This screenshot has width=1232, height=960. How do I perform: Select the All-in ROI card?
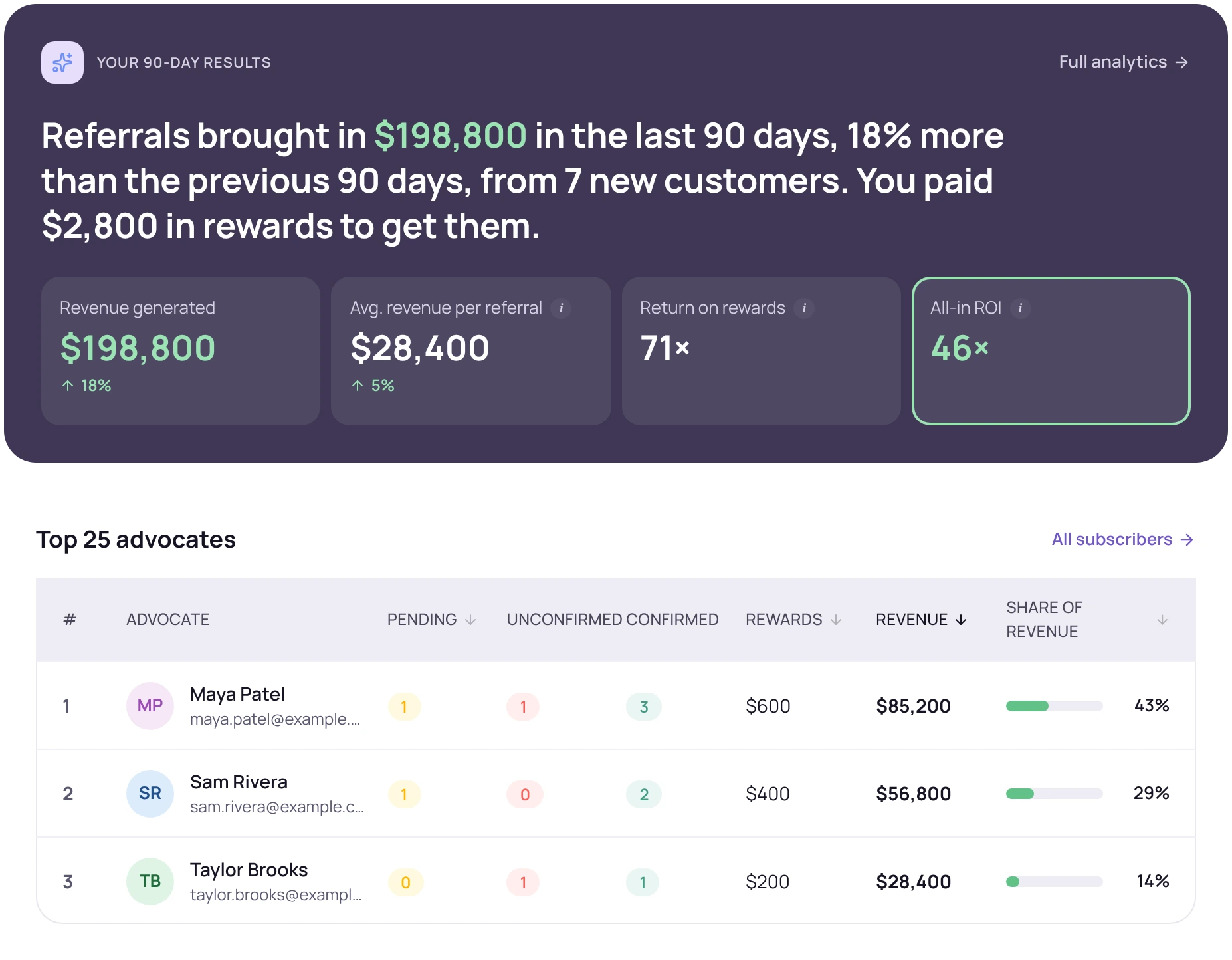pos(1051,351)
